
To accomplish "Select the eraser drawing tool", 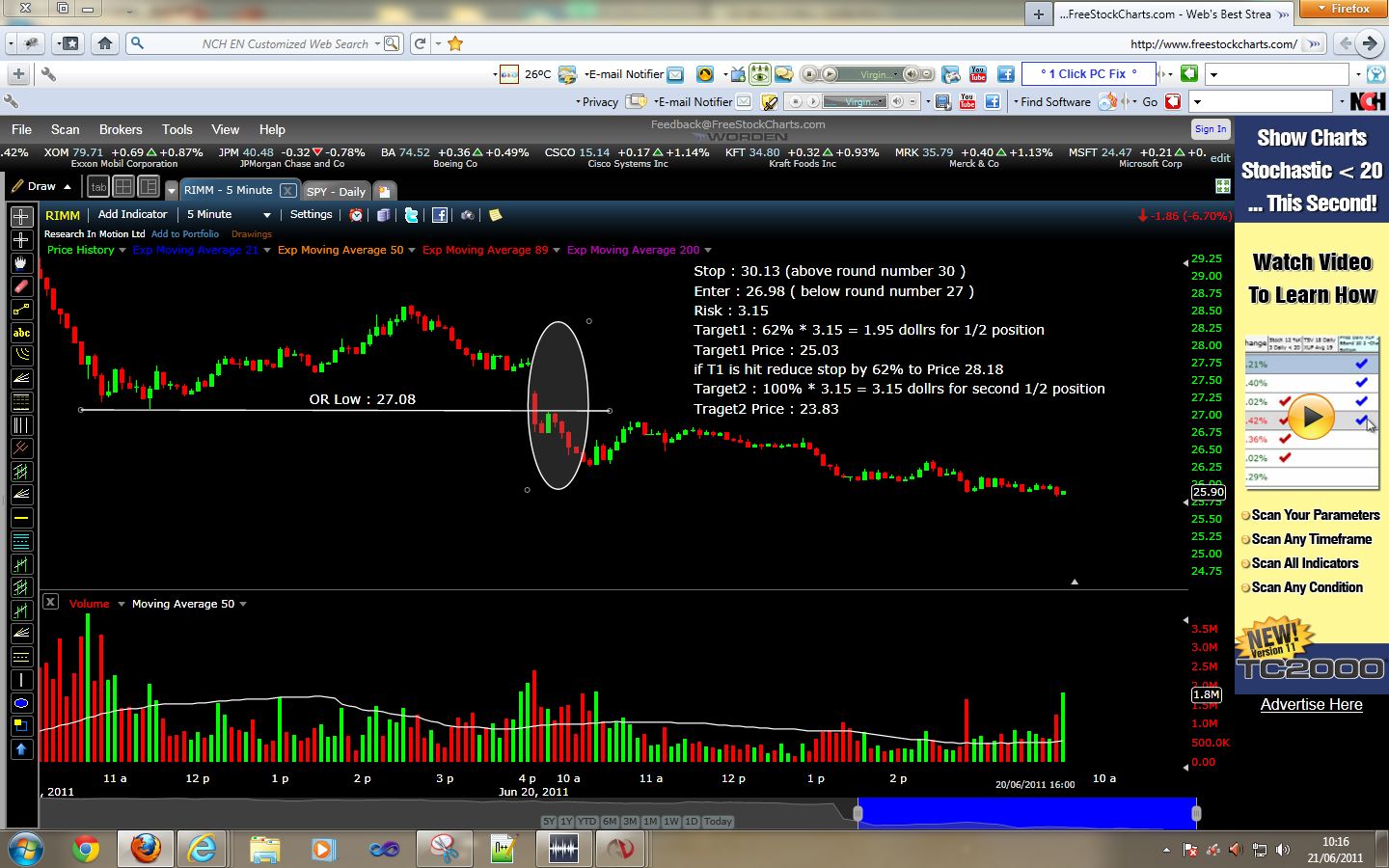I will point(21,286).
